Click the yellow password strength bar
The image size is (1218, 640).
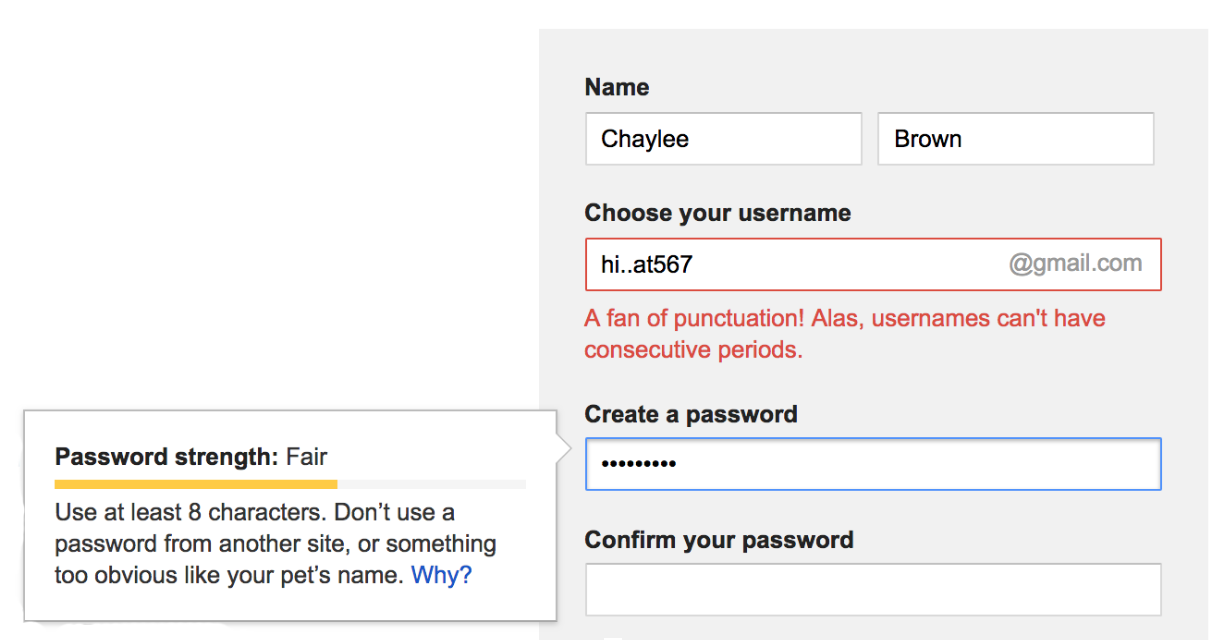coord(195,483)
